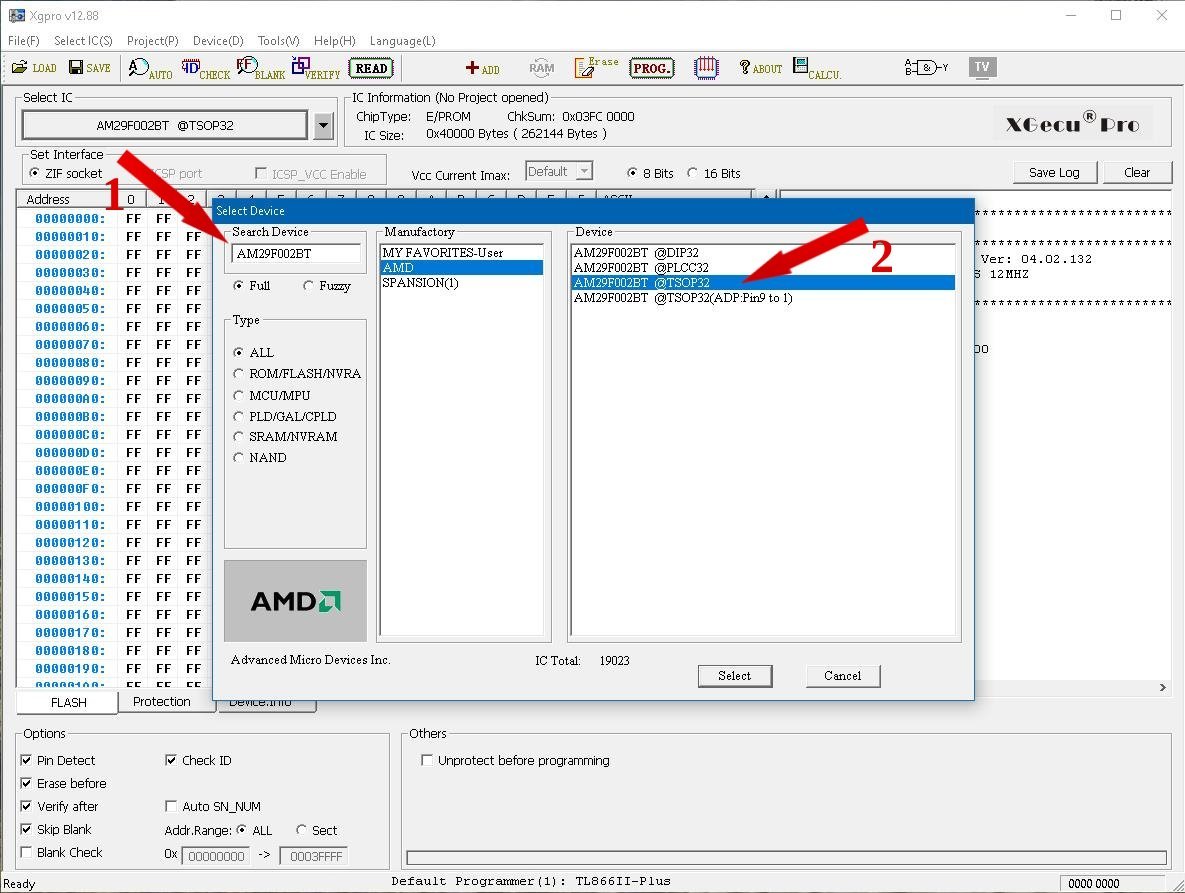Select the highlighted AM29F002BT @TSOP32 device
1185x893 pixels.
[x=763, y=283]
